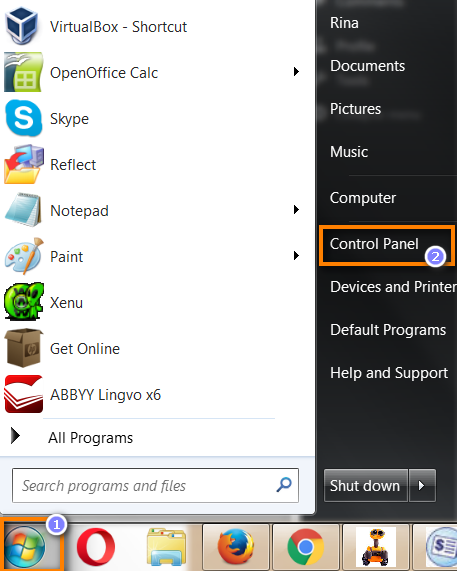Launch Skype from the Start menu

click(x=23, y=118)
